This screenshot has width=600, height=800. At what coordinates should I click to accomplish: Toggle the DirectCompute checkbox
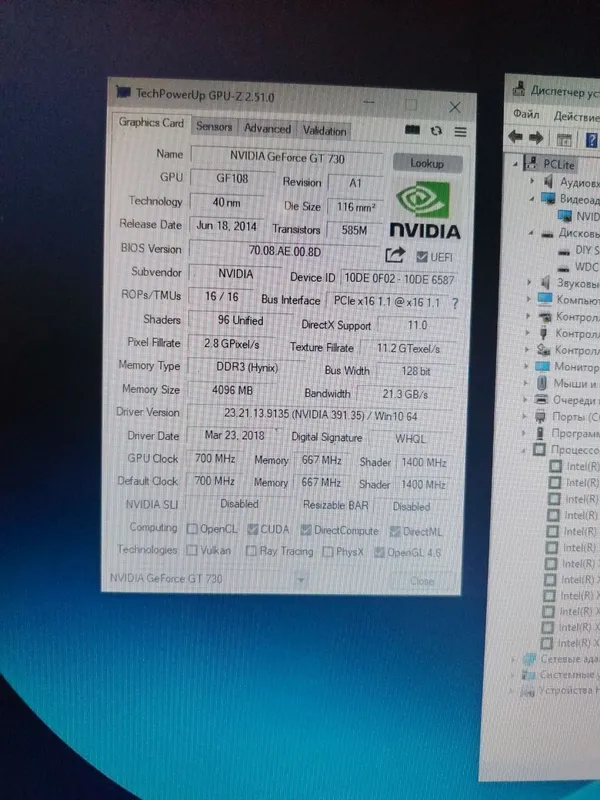point(306,531)
